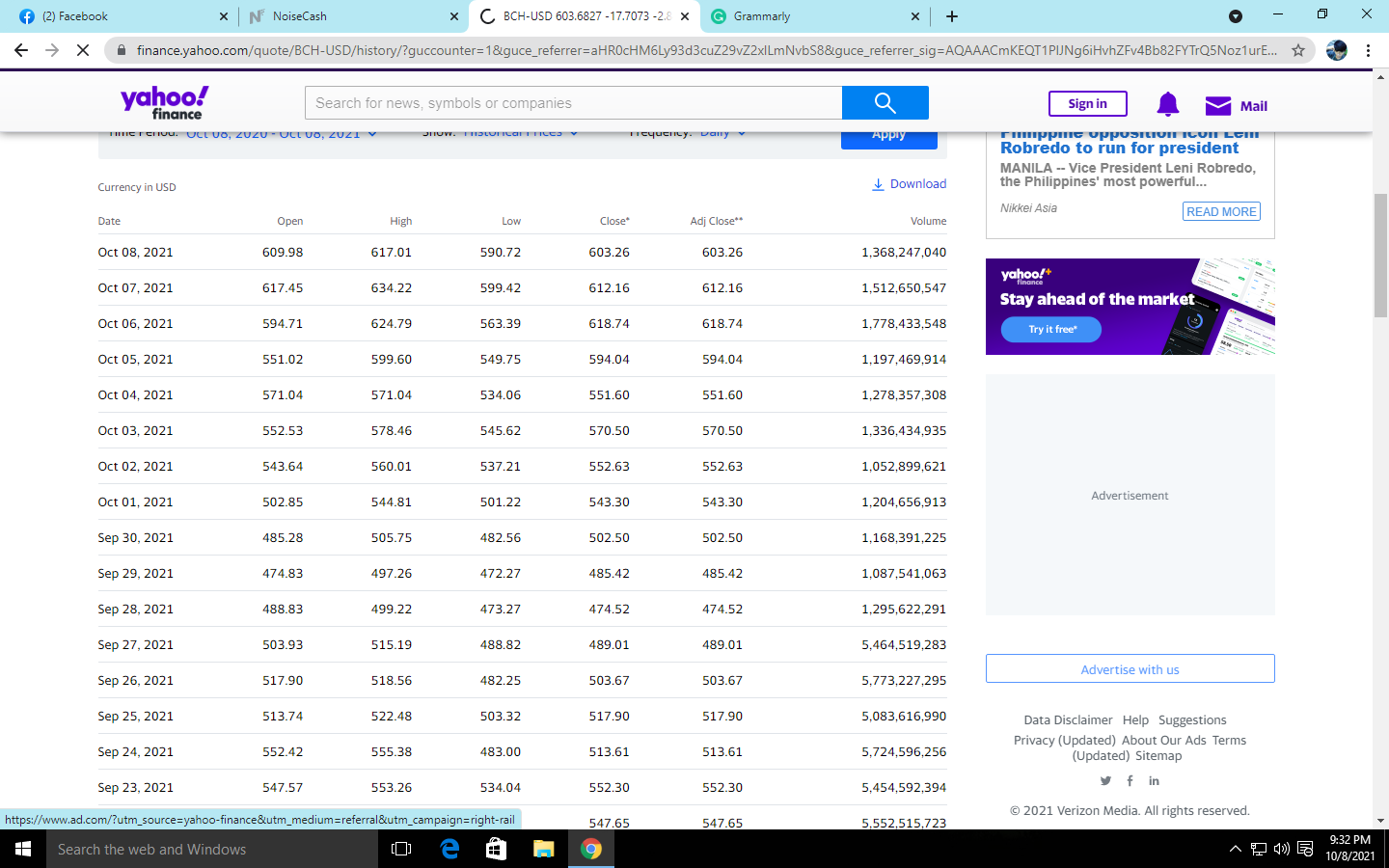Close the Facebook tab
Viewport: 1389px width, 868px height.
[x=224, y=16]
